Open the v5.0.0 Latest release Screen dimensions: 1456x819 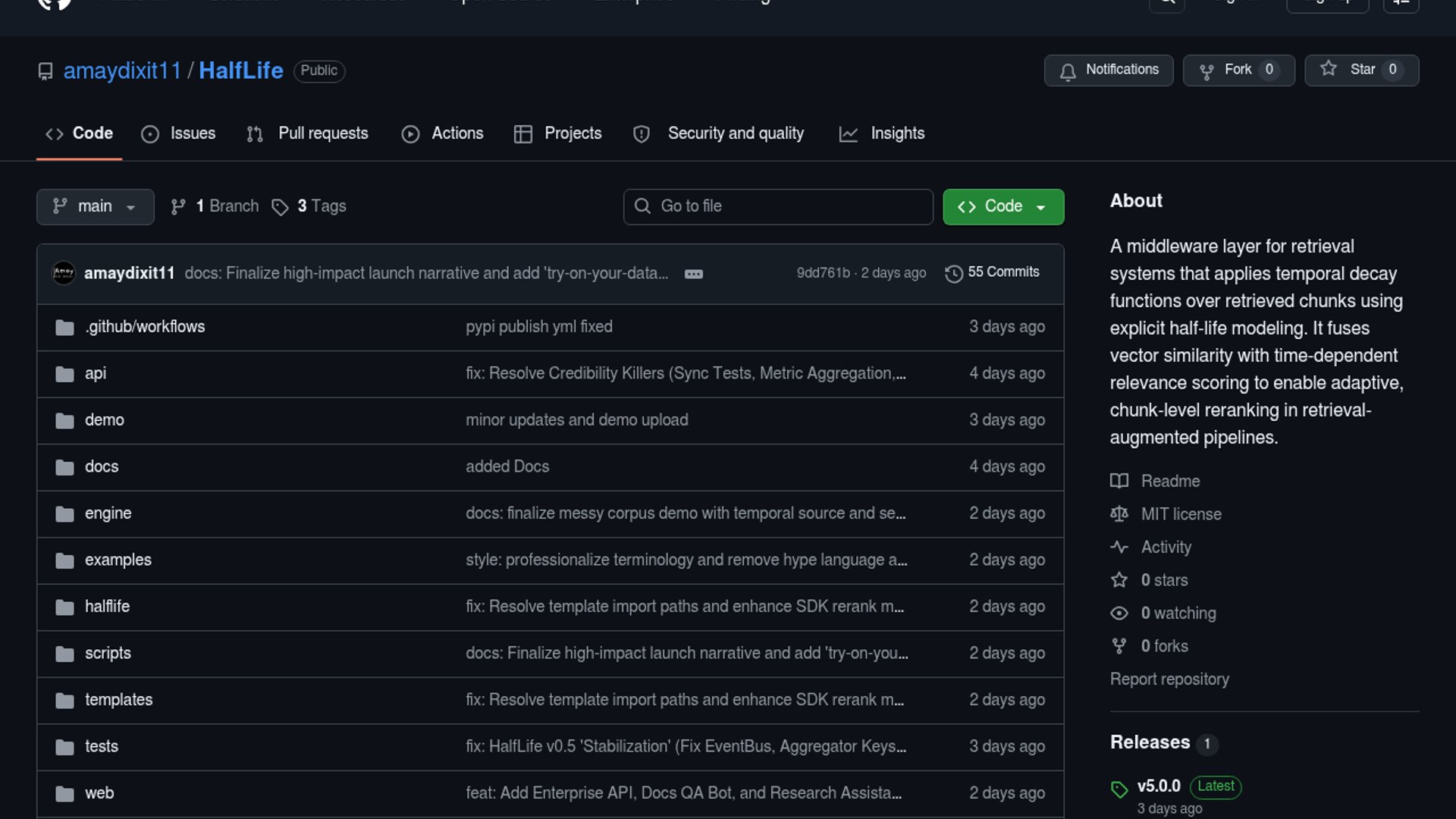(x=1159, y=786)
